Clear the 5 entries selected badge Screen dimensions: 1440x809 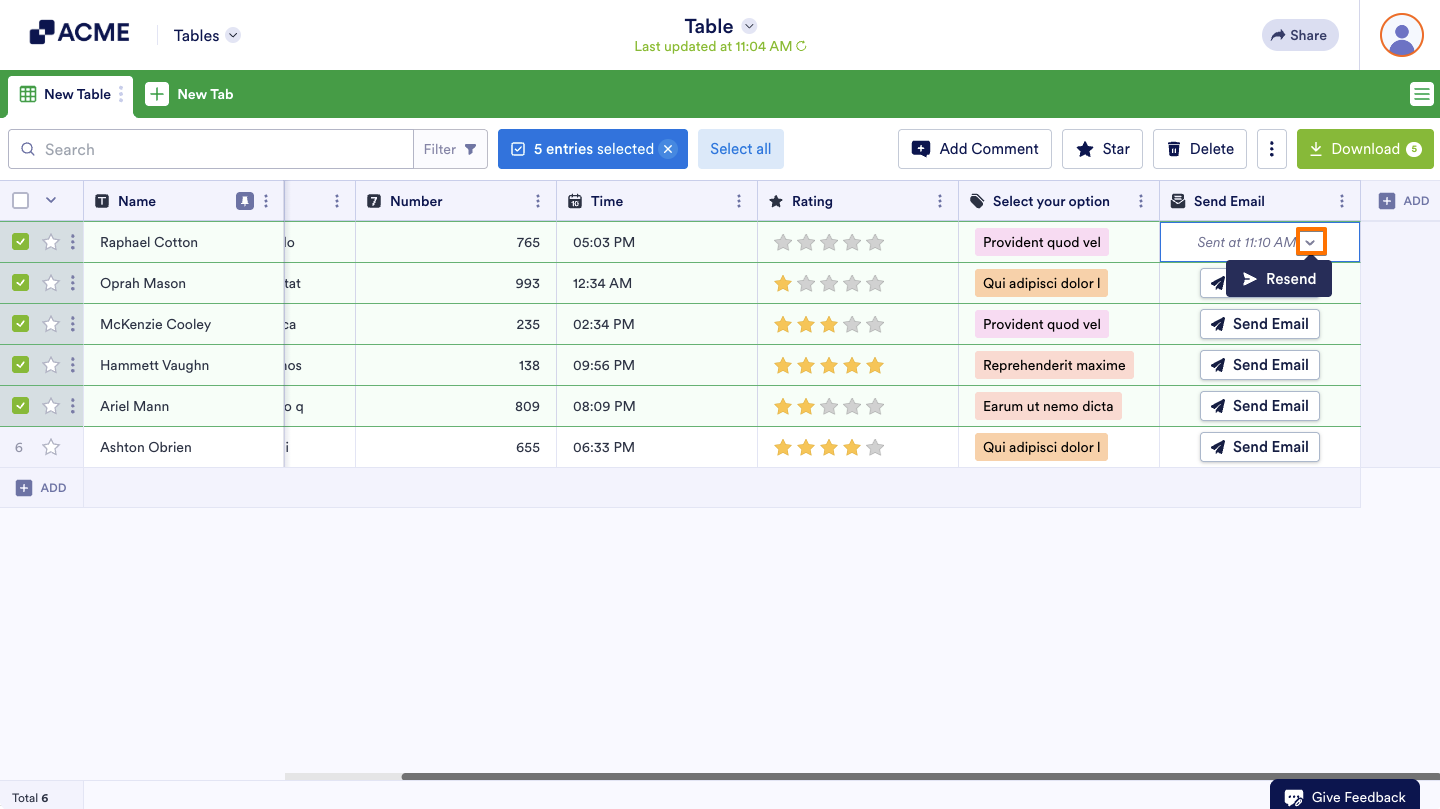pos(668,149)
